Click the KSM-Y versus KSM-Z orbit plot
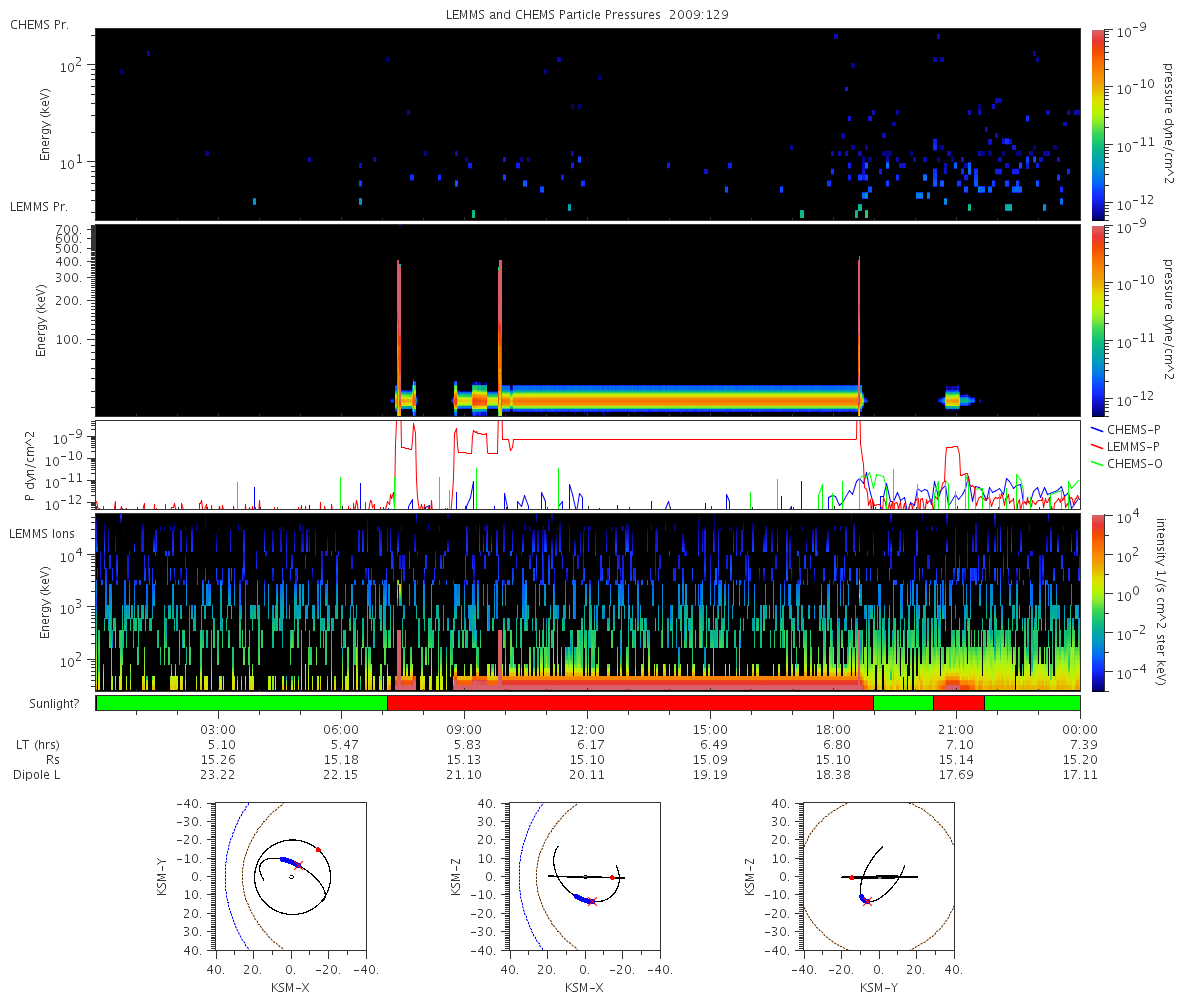Image resolution: width=1200 pixels, height=1000 pixels. point(879,877)
